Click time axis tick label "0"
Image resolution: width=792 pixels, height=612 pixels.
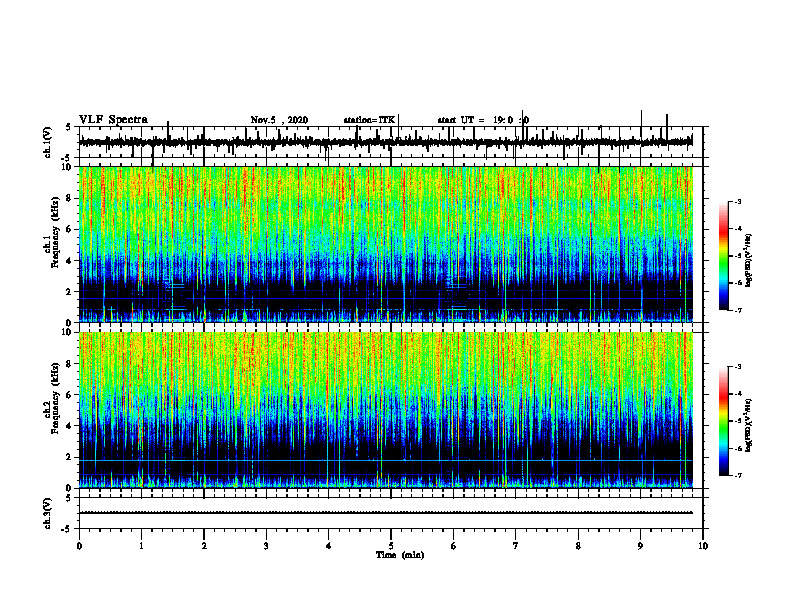click(x=79, y=546)
